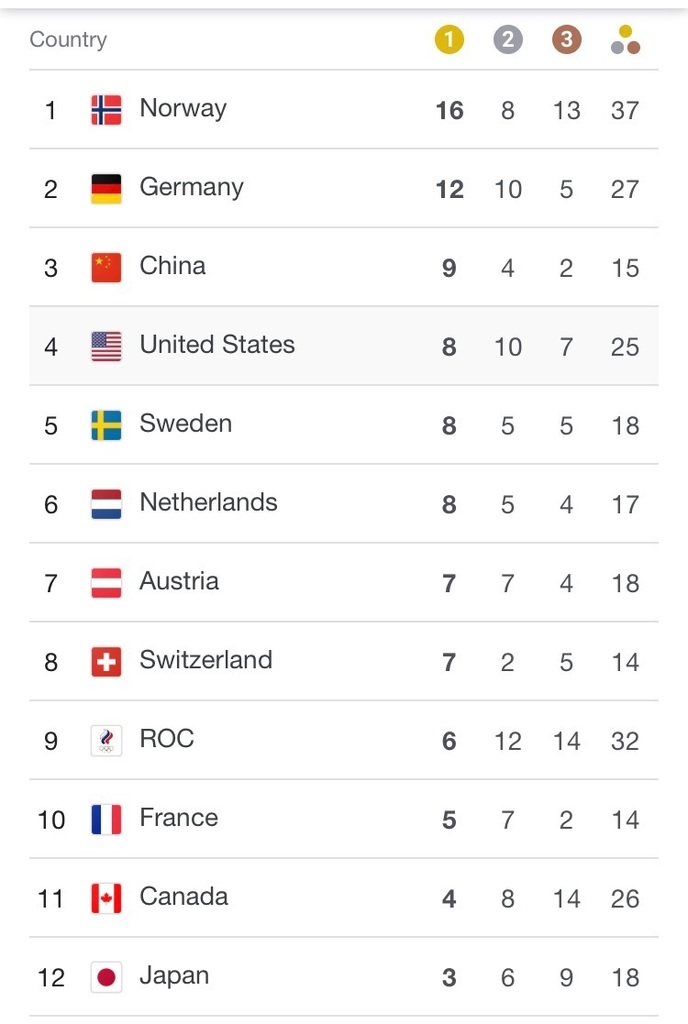The height and width of the screenshot is (1024, 688).
Task: Click Germany's gold medal count 12
Action: point(450,189)
